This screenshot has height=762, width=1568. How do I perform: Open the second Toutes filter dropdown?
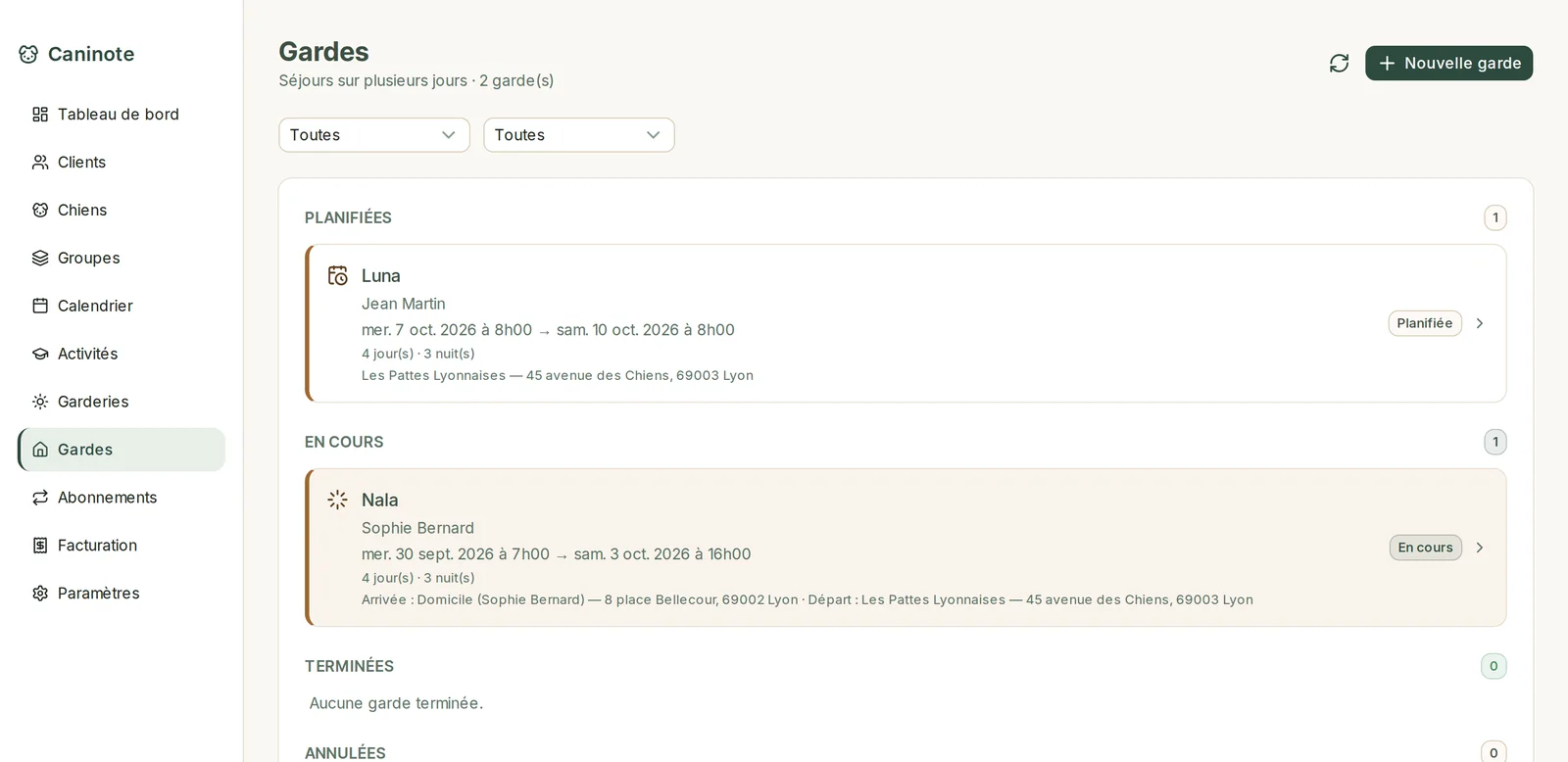click(x=579, y=135)
